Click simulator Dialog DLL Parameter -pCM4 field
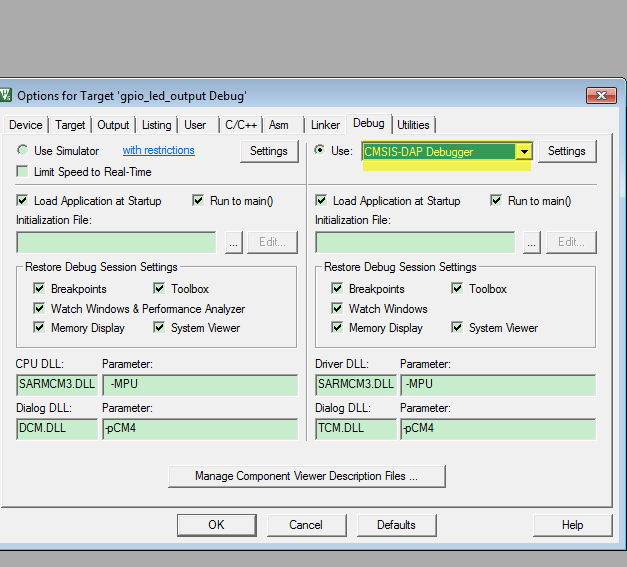This screenshot has height=567, width=627. pyautogui.click(x=200, y=429)
